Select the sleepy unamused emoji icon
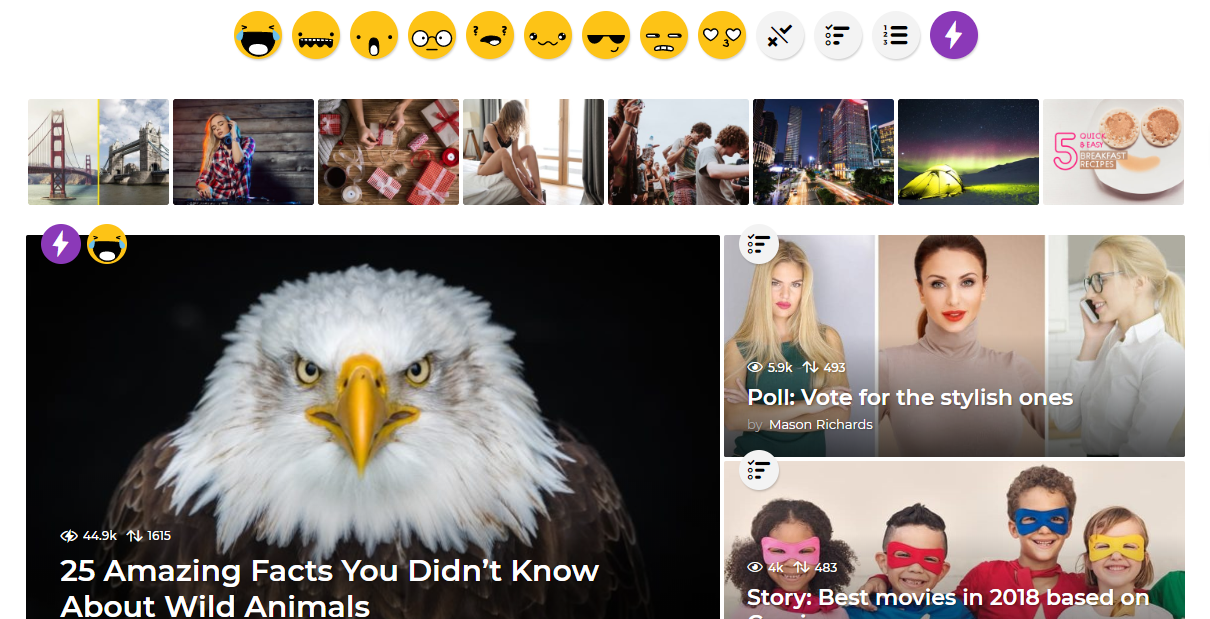1210x619 pixels. [664, 36]
